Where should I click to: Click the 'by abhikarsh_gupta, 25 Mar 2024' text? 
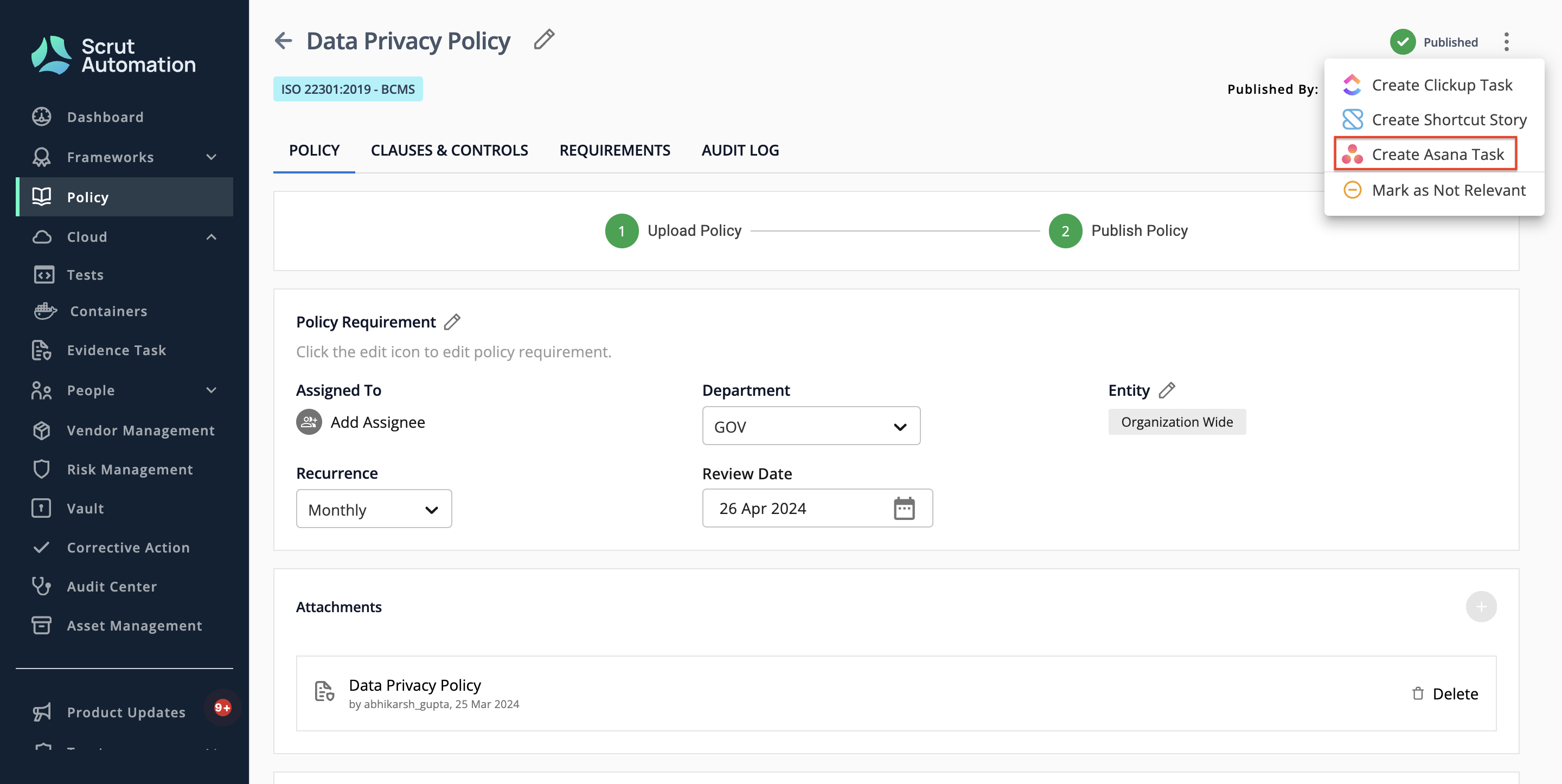[433, 703]
